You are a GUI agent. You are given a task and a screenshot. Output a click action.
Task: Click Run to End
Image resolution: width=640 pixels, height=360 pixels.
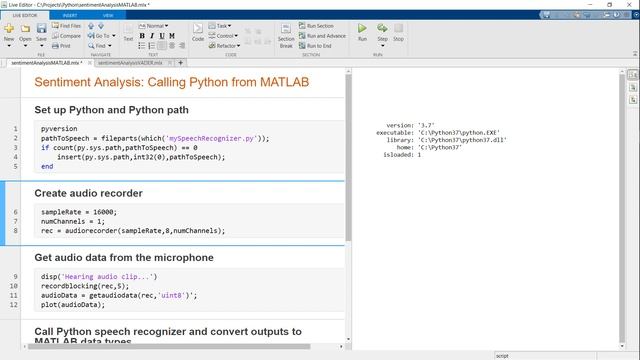pyautogui.click(x=315, y=46)
